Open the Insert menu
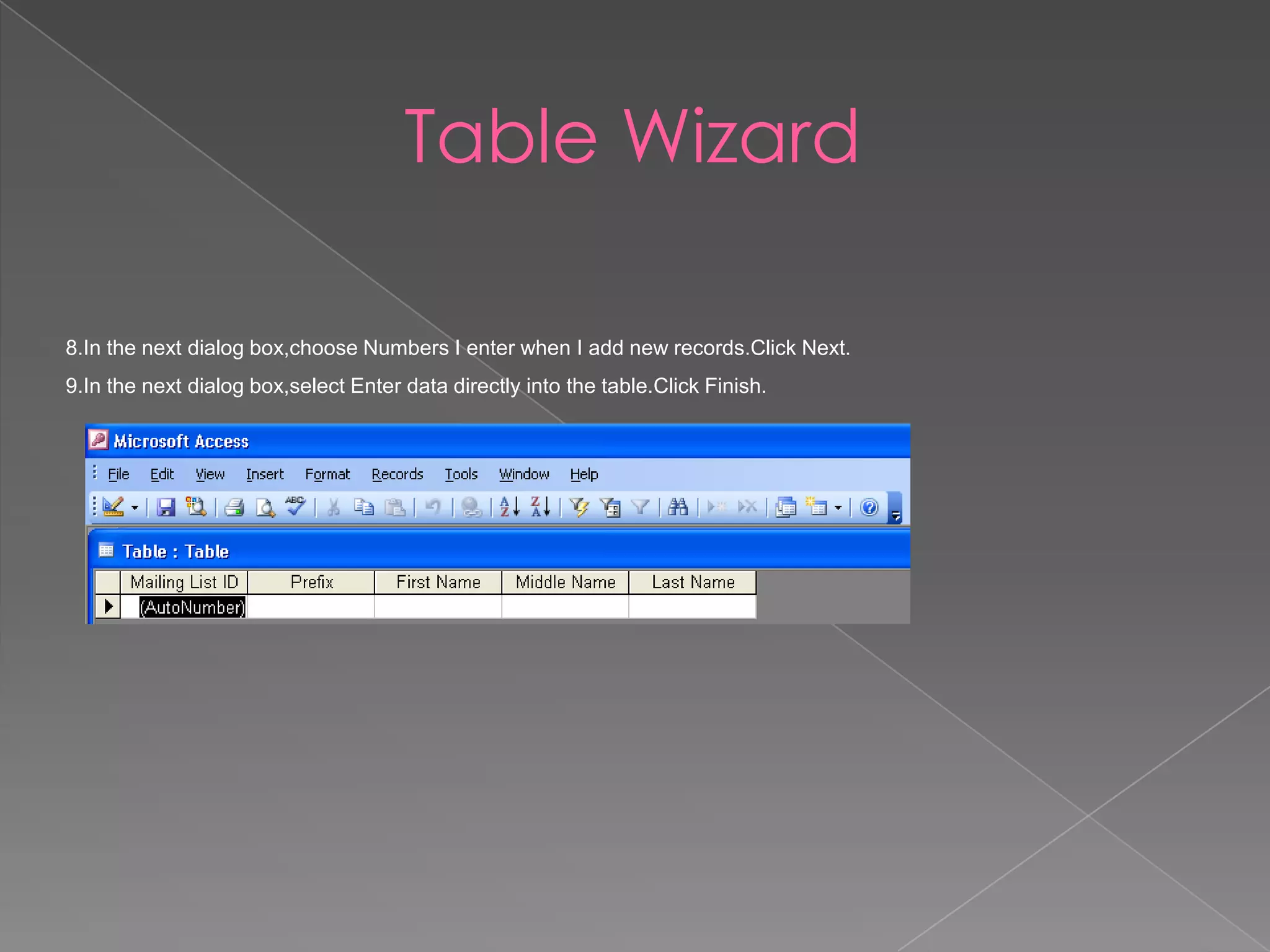This screenshot has width=1270, height=952. click(x=265, y=474)
